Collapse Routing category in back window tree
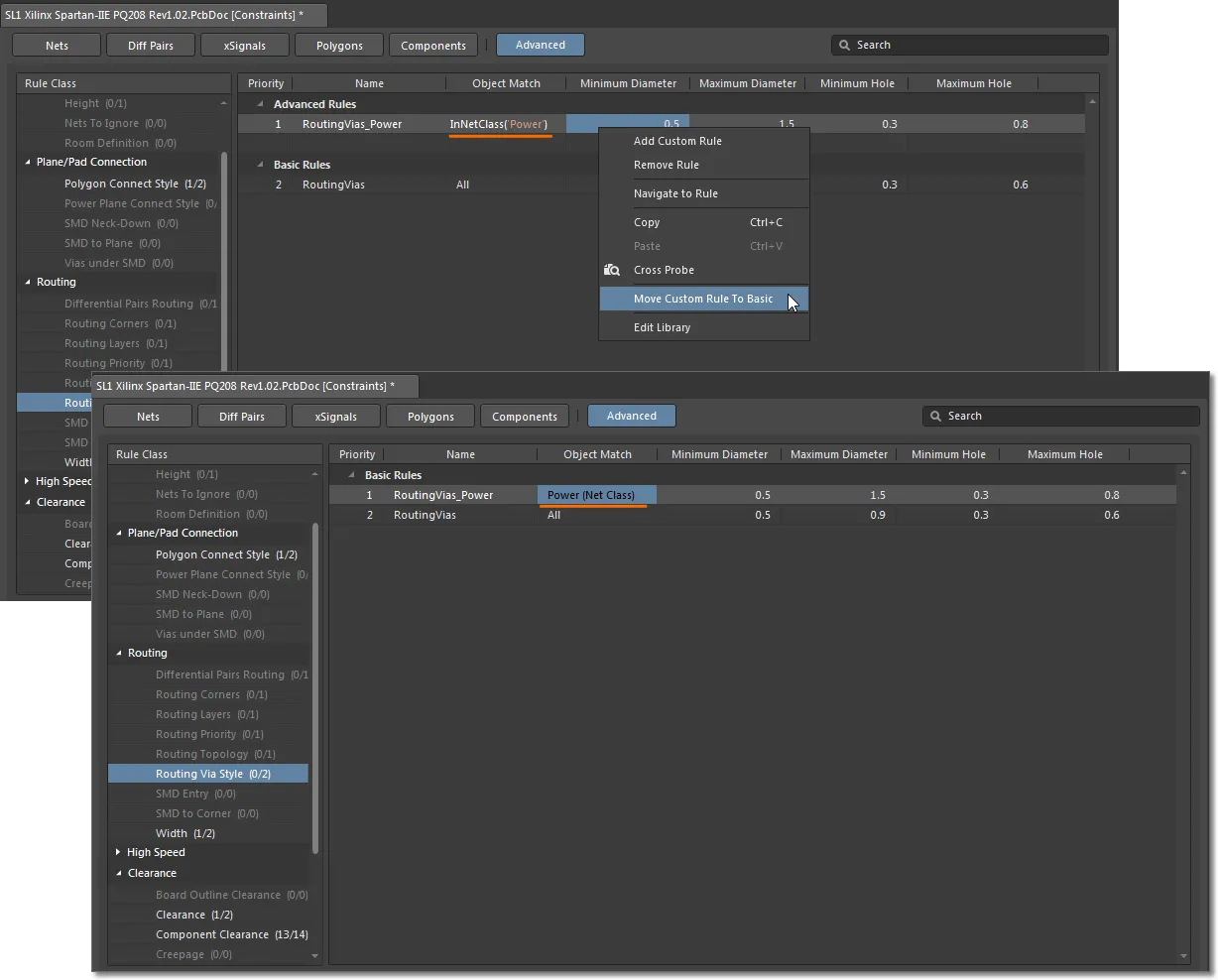Image resolution: width=1218 pixels, height=980 pixels. (x=28, y=282)
